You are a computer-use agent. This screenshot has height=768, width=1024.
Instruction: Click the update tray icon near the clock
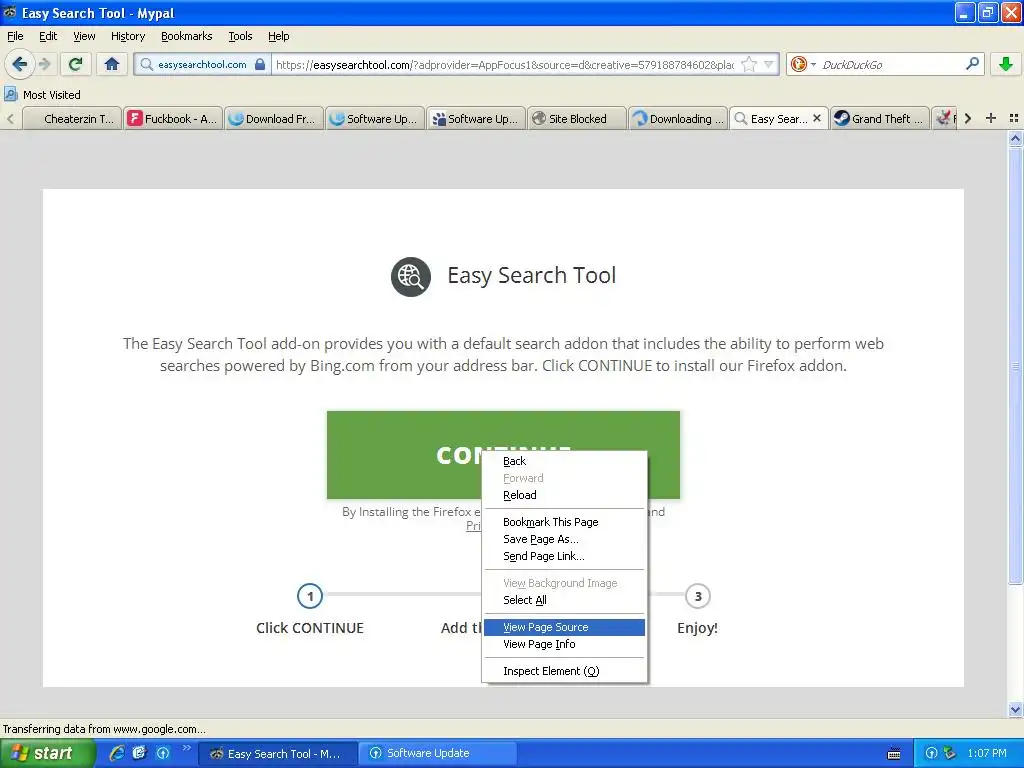pos(932,753)
